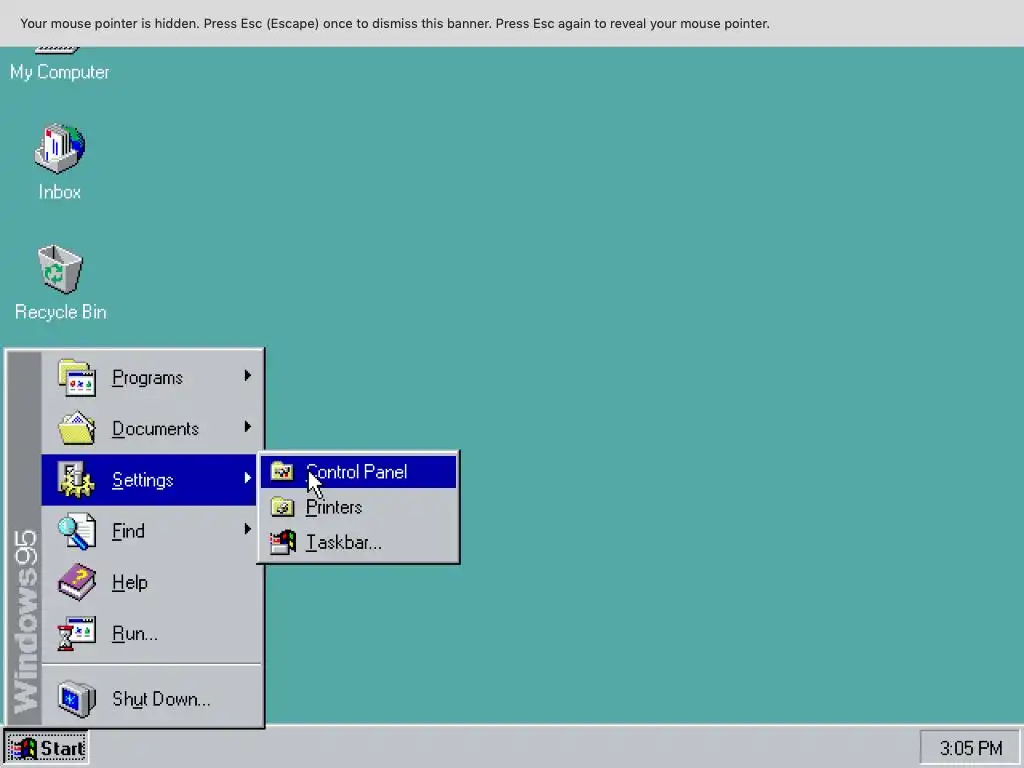Screen dimensions: 1024x768
Task: Click the Recycle Bin label text
Action: 60,312
